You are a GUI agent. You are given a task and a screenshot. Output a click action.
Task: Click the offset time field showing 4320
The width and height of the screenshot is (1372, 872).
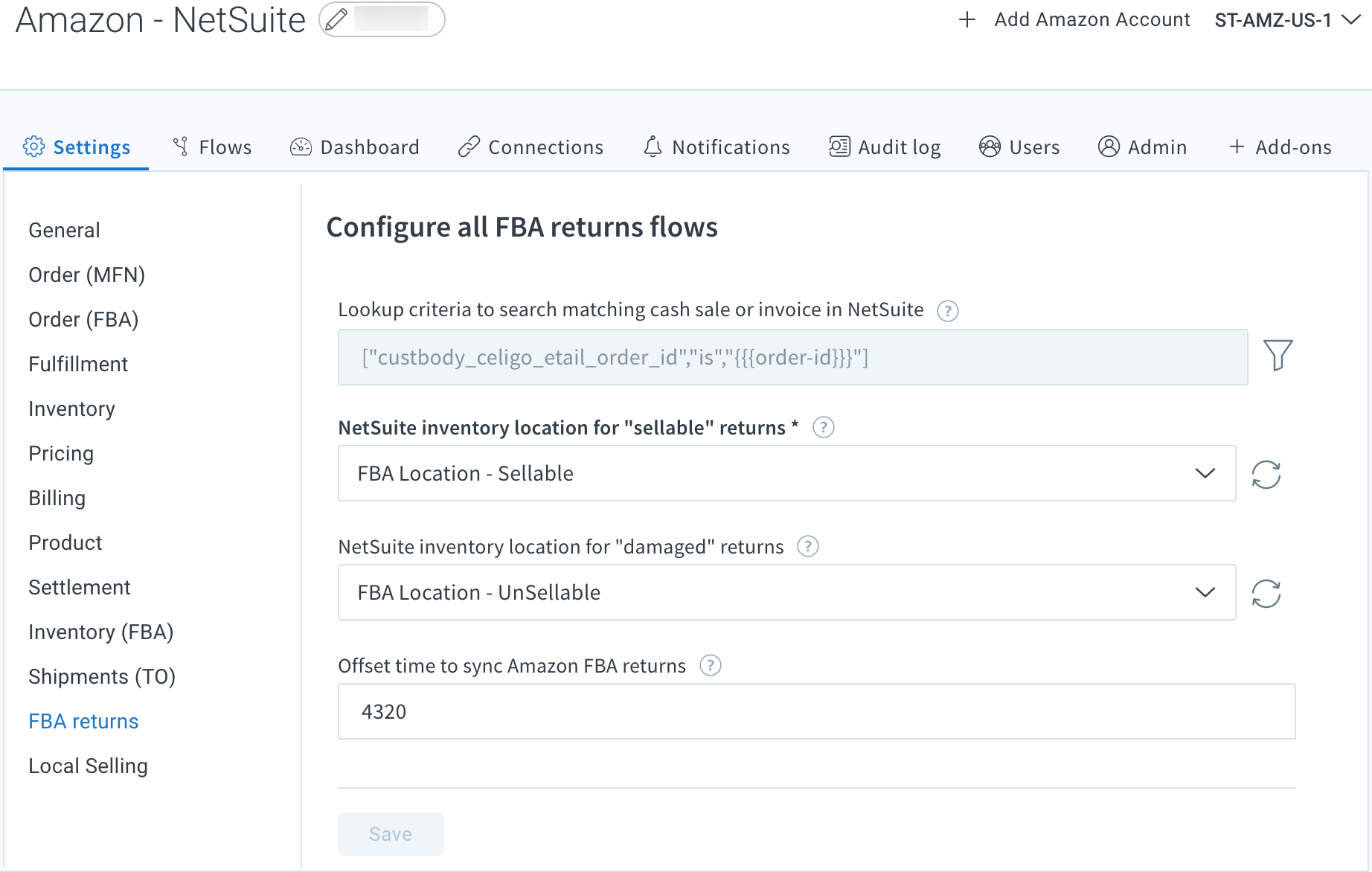coord(817,711)
